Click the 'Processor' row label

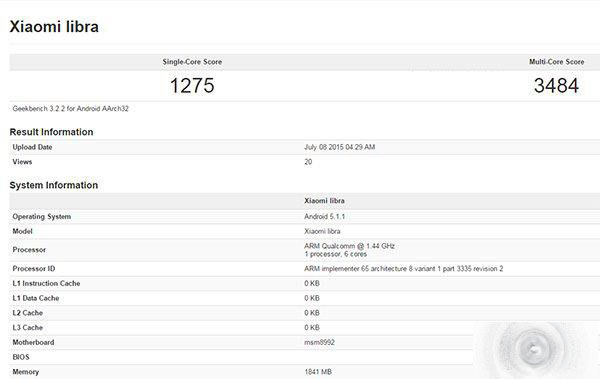(x=29, y=250)
